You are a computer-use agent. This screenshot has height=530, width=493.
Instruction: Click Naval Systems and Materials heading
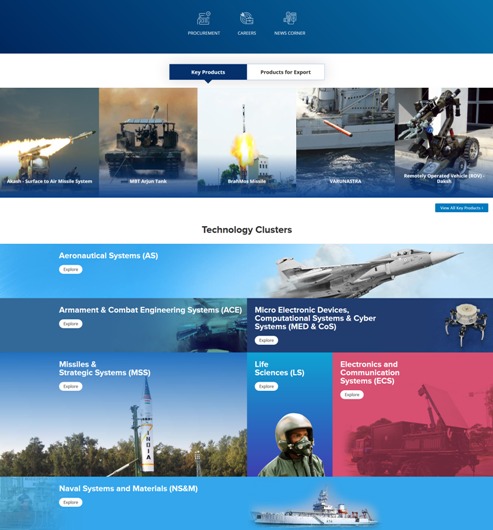pos(128,488)
